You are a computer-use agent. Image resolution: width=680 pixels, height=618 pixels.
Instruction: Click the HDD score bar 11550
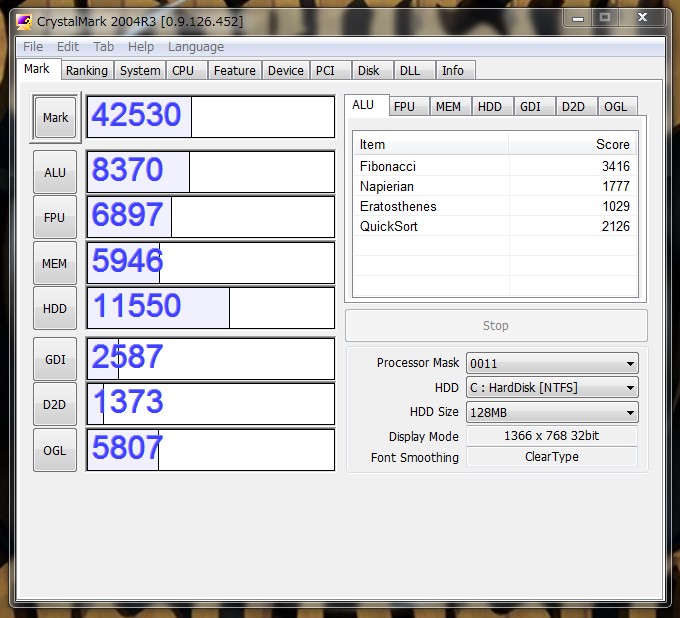pos(211,308)
